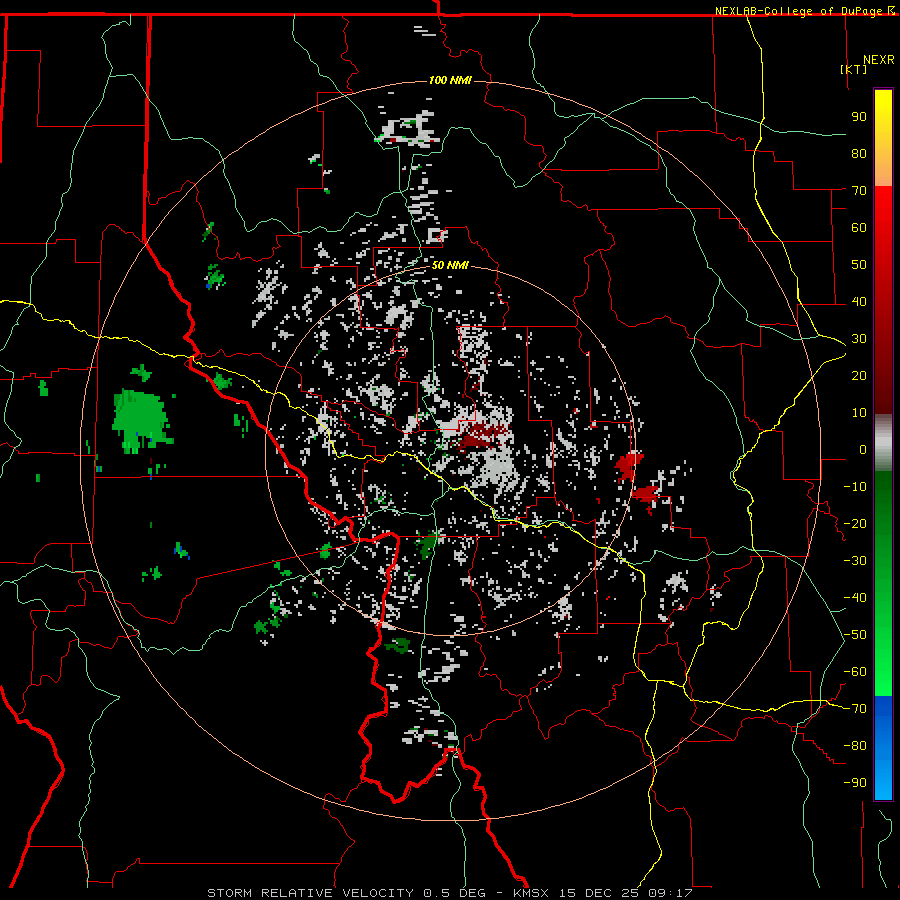Click the 70 value on the velocity scale
This screenshot has width=900, height=900.
click(859, 191)
